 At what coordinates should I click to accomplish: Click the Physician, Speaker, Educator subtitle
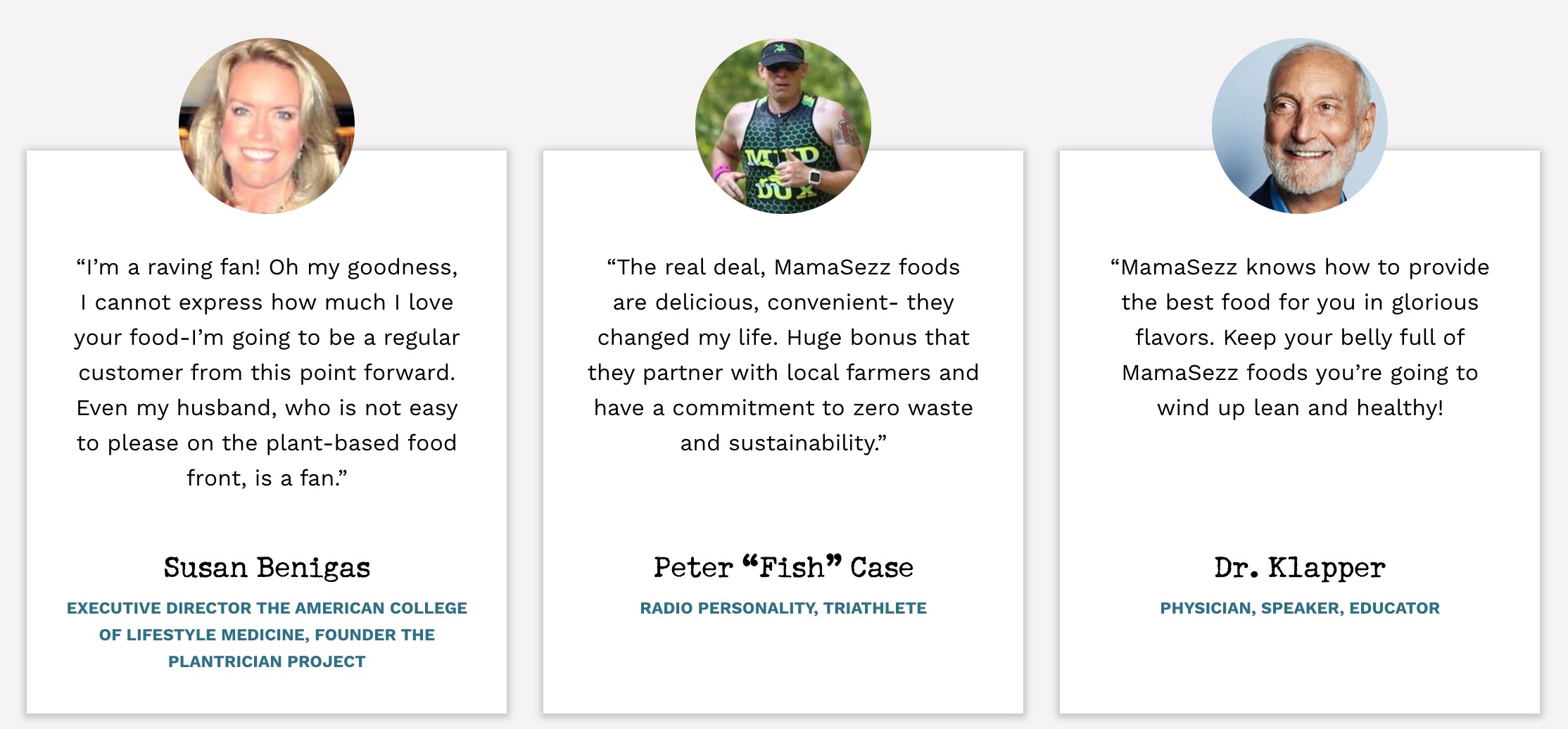coord(1300,608)
